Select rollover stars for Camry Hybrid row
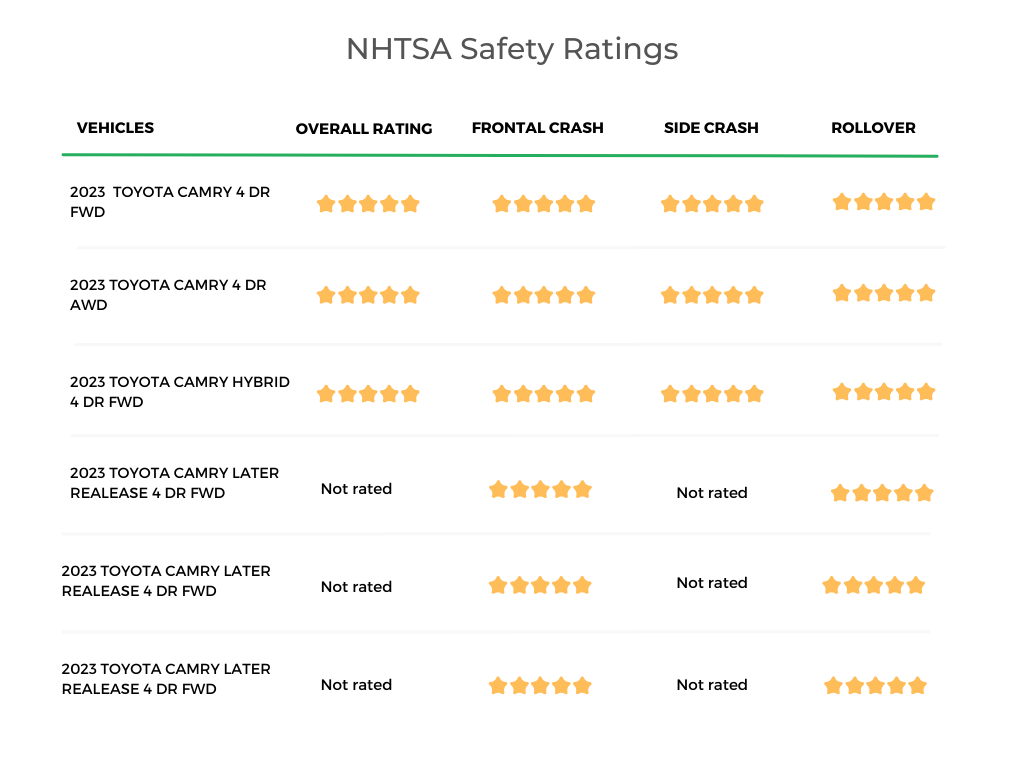This screenshot has width=1024, height=768. (x=884, y=392)
